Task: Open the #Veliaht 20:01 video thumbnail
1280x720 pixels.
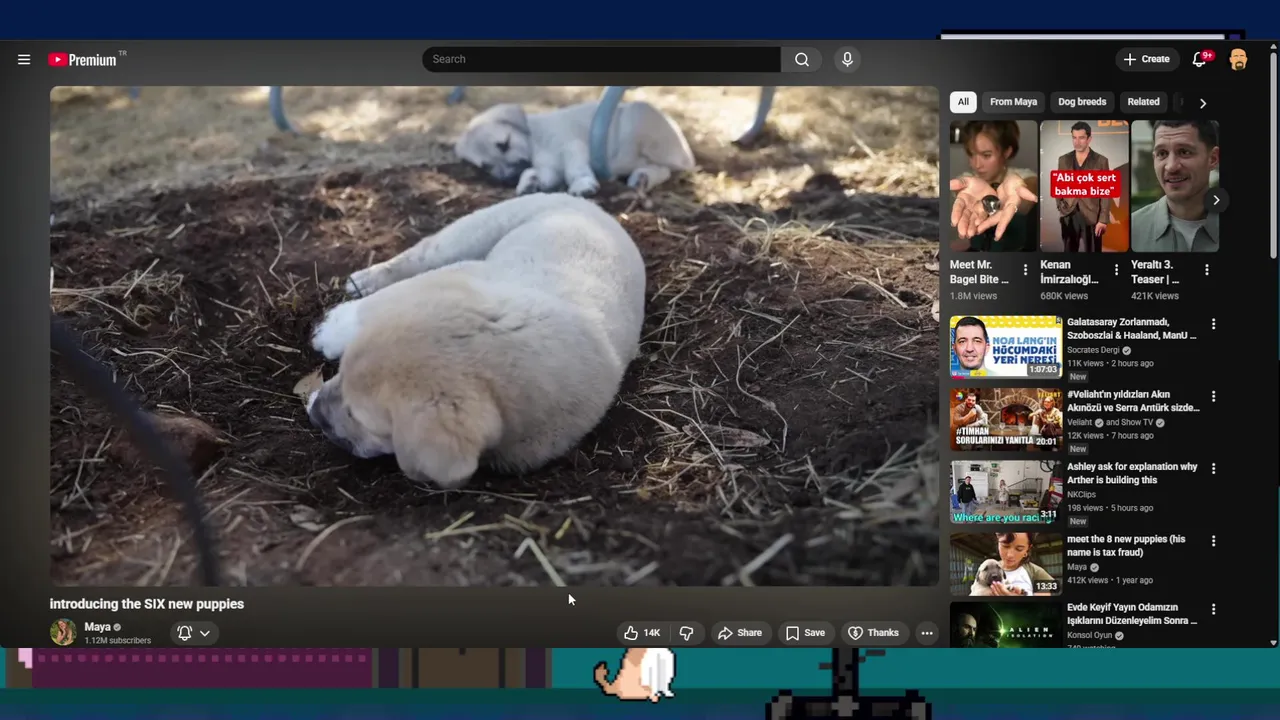Action: pyautogui.click(x=1006, y=419)
